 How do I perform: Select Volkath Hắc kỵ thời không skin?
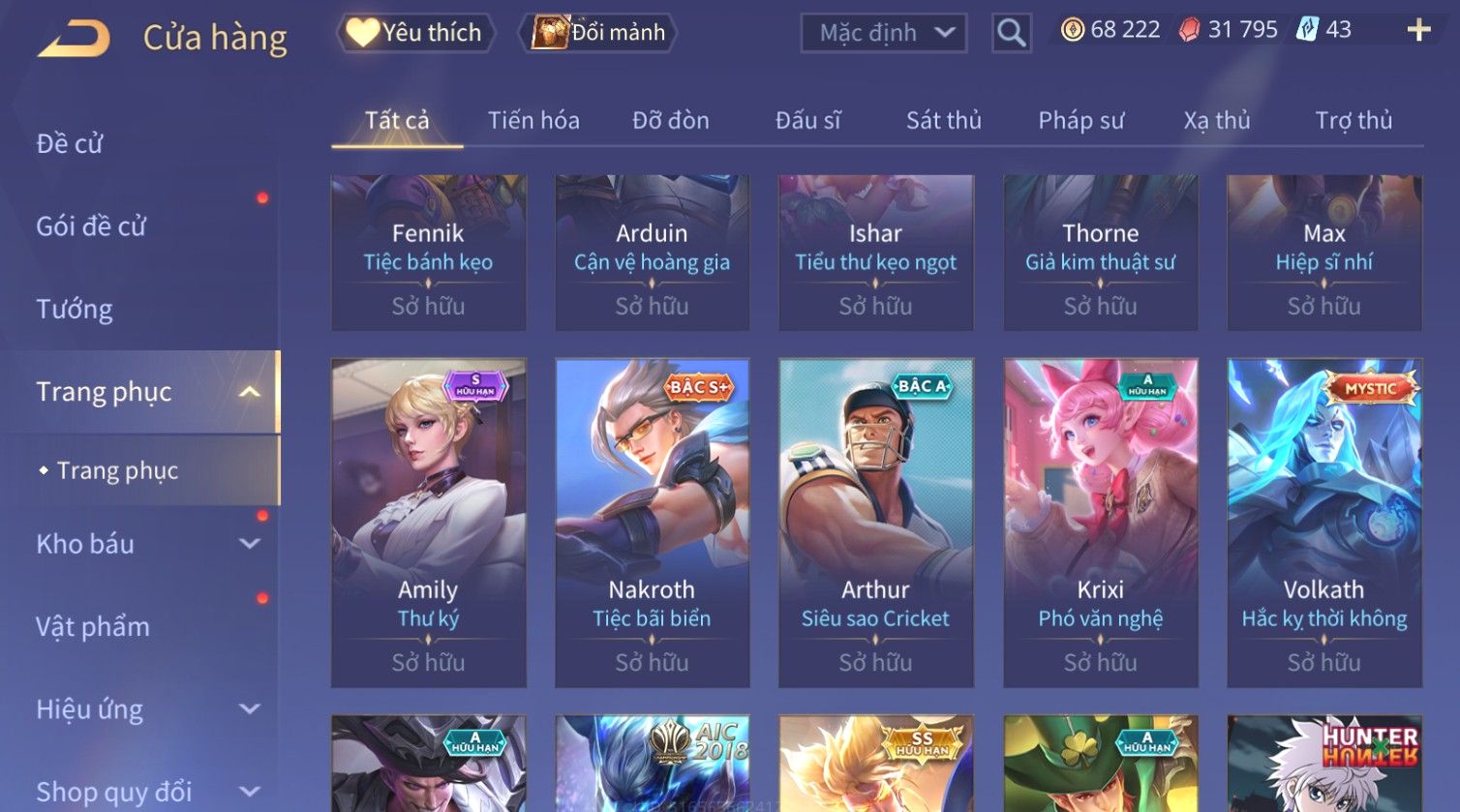(1323, 523)
